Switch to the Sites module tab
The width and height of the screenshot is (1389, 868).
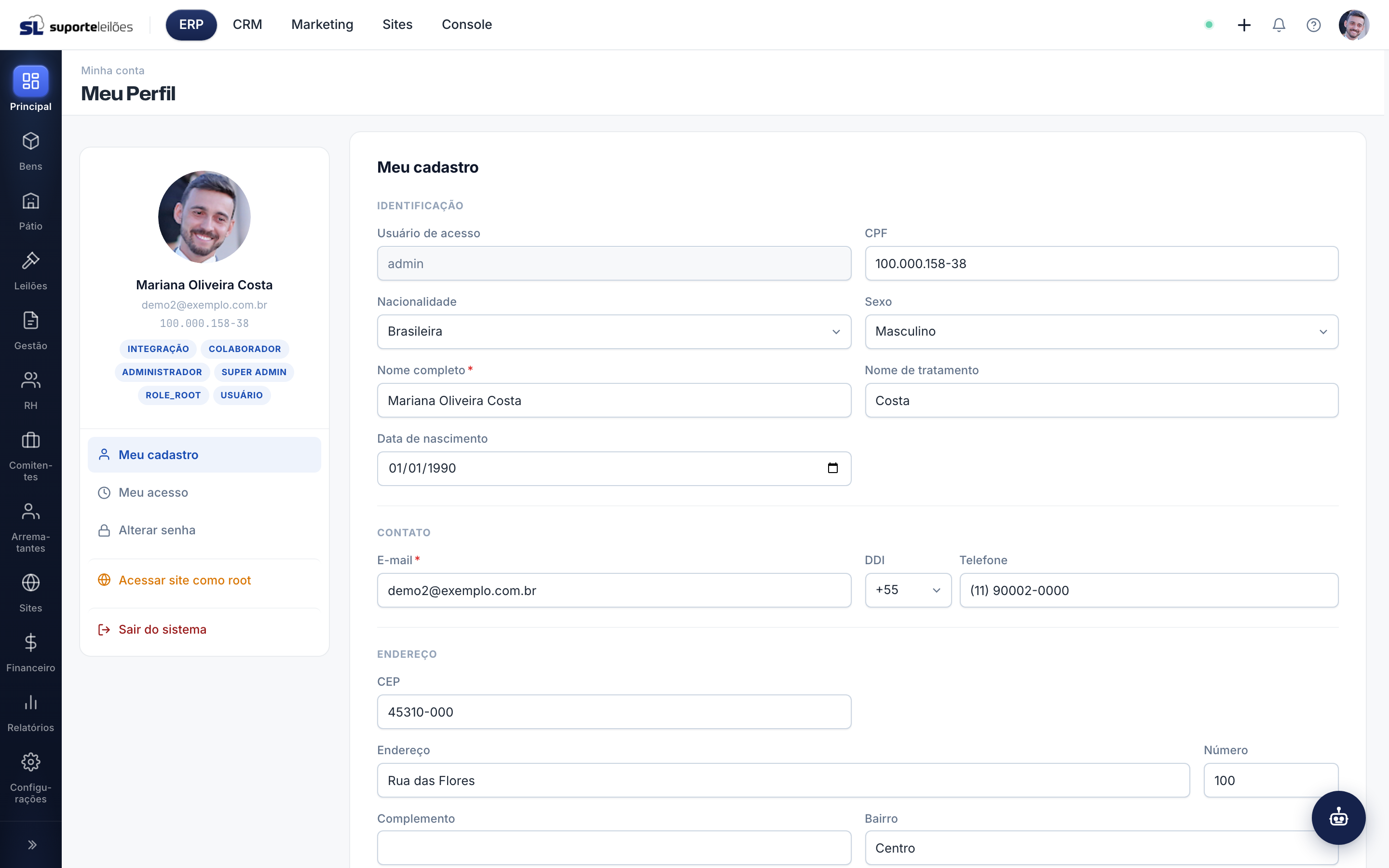(397, 25)
